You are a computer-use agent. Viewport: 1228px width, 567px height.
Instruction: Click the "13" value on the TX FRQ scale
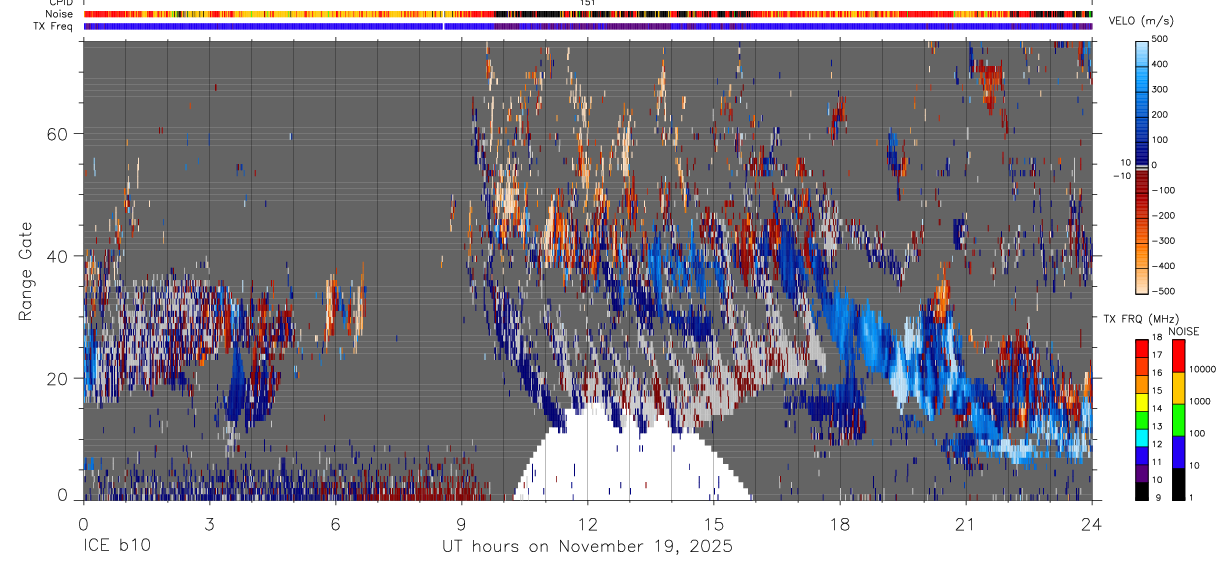[x=1158, y=426]
